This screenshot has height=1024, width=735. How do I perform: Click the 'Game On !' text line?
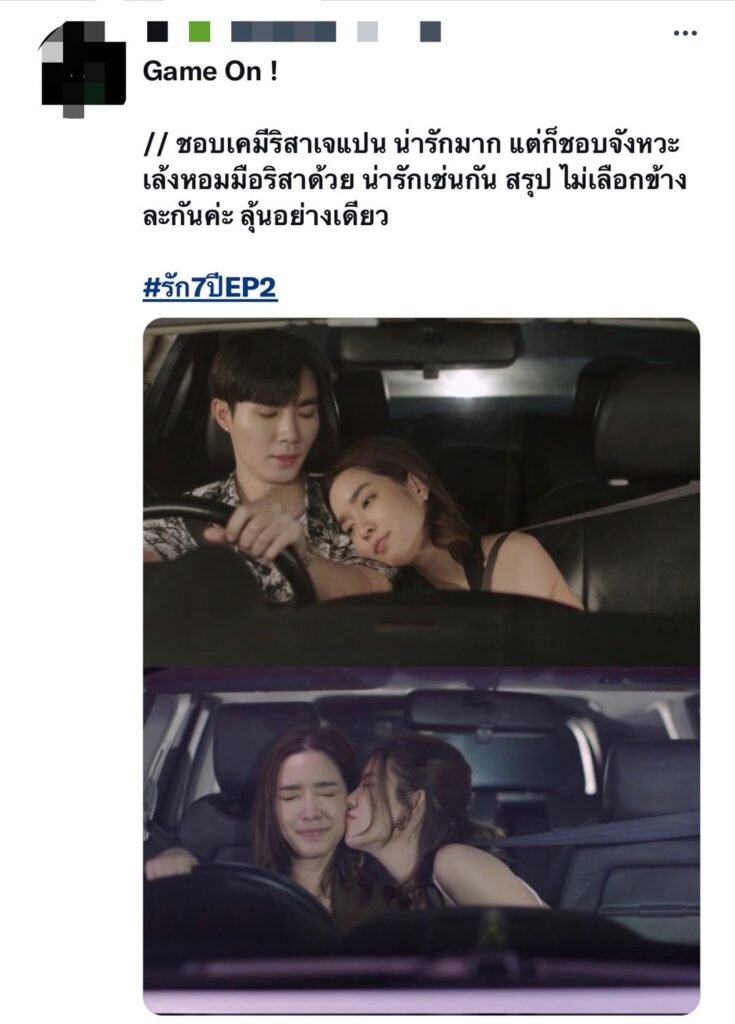pyautogui.click(x=210, y=71)
